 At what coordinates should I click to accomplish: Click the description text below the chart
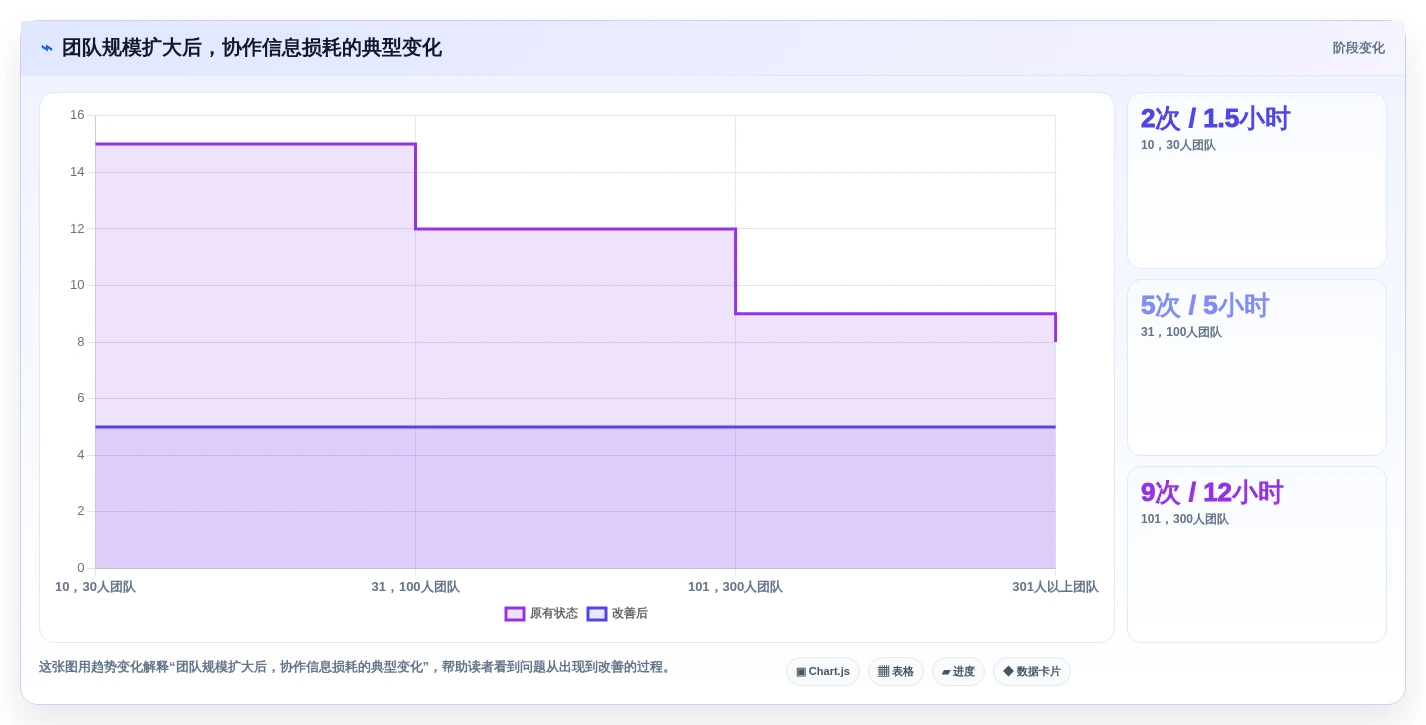point(357,667)
